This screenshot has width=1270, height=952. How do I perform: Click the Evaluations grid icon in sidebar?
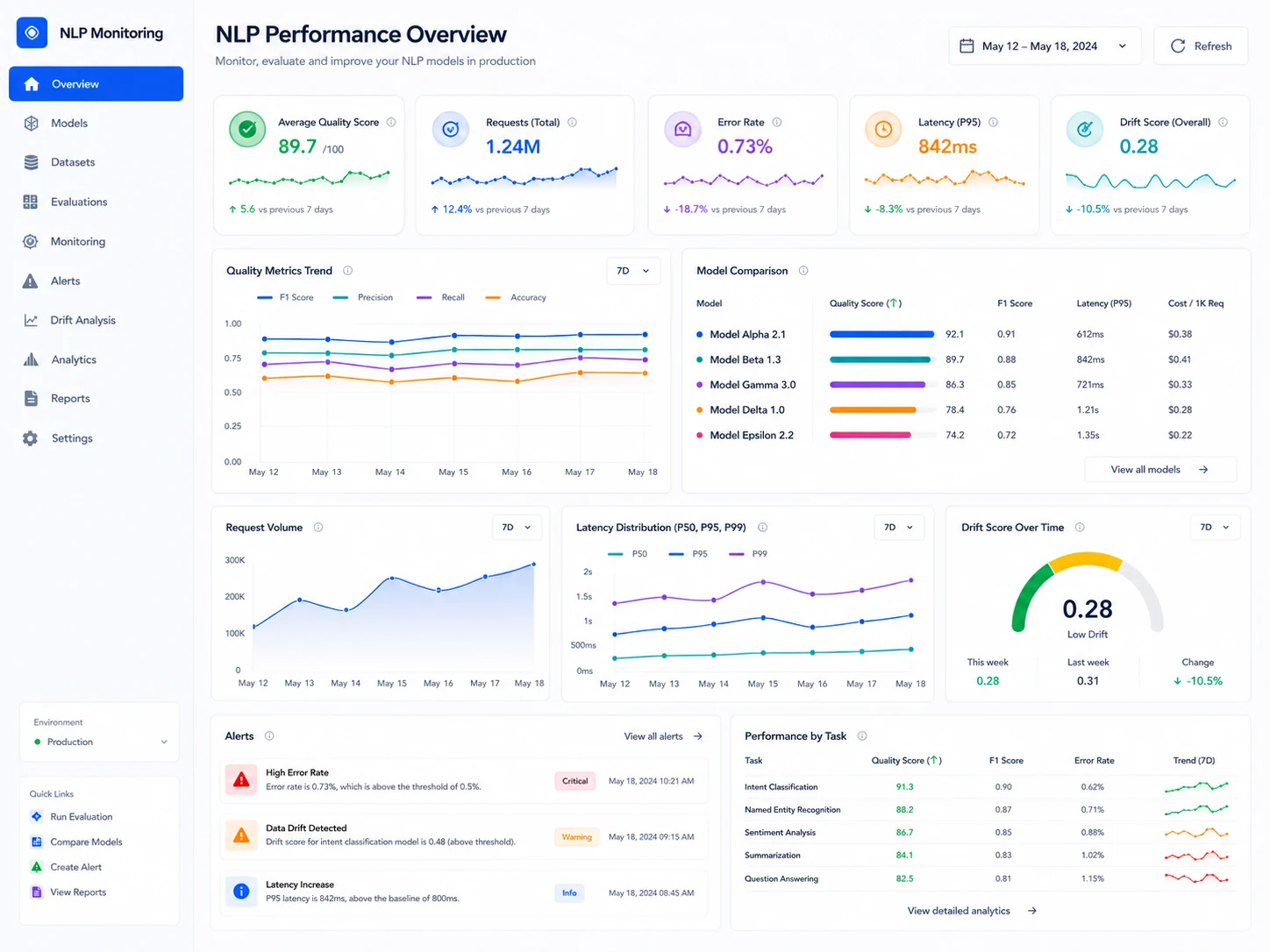tap(31, 202)
